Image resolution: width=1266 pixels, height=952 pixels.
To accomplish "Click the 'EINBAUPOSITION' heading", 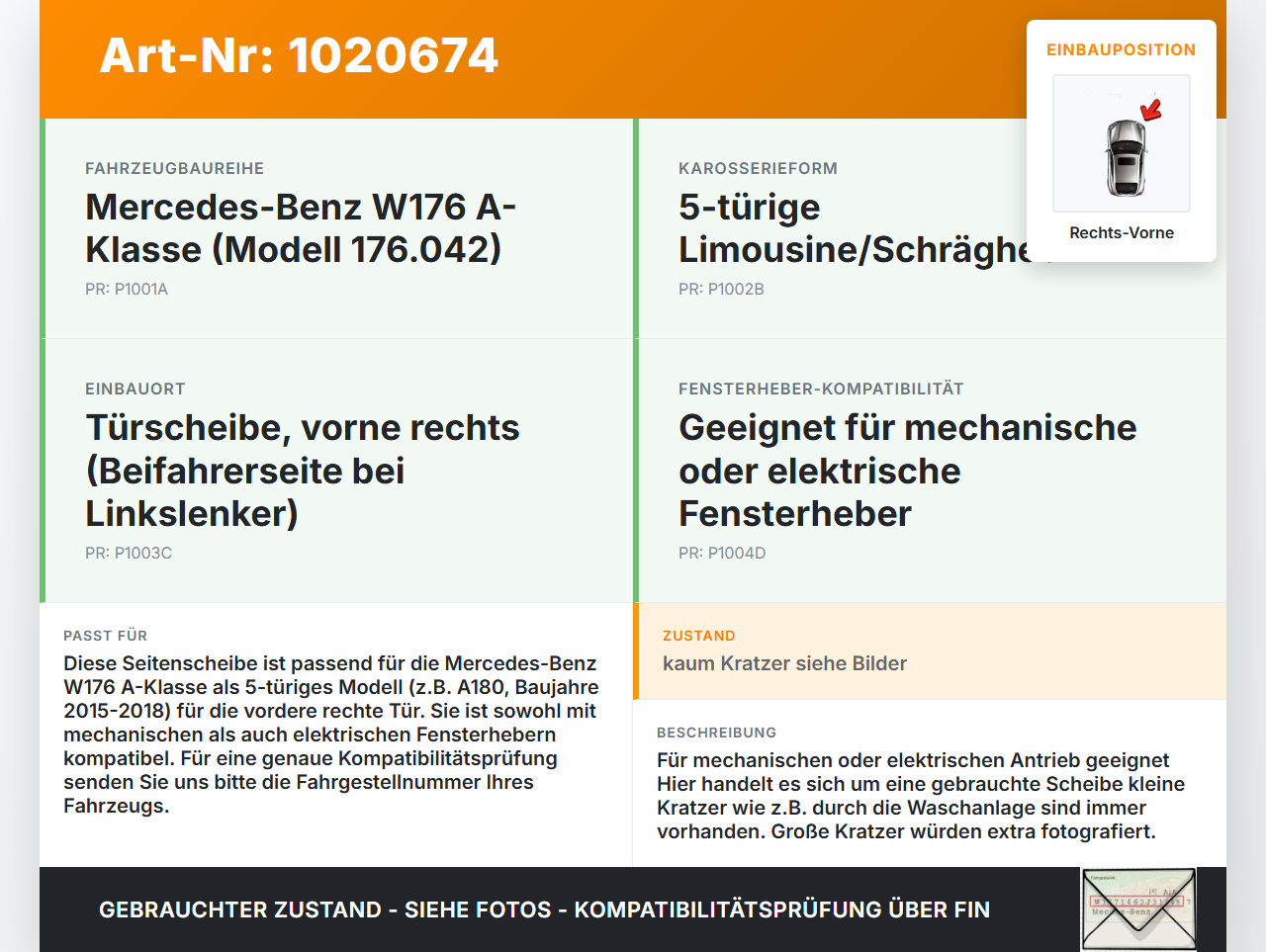I will (1122, 49).
